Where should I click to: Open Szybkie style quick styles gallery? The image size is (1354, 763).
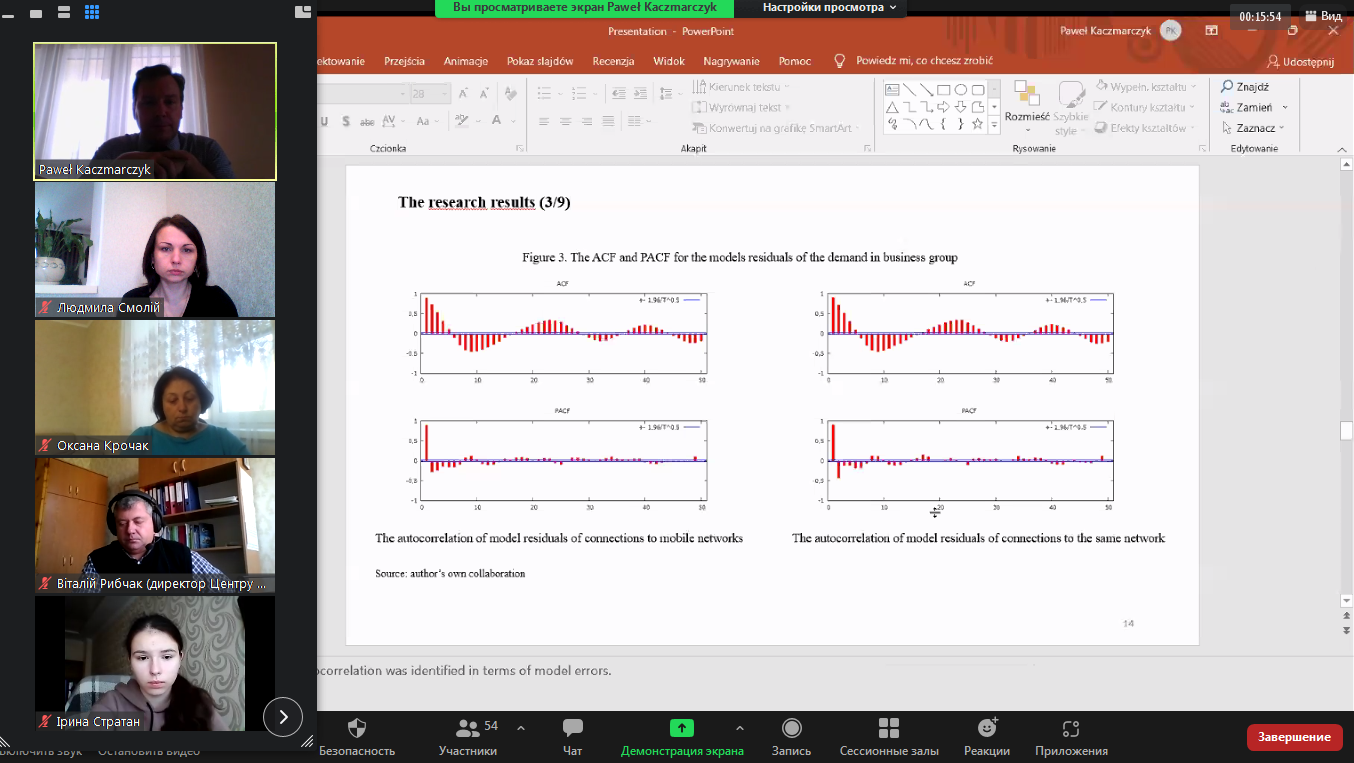click(1071, 108)
